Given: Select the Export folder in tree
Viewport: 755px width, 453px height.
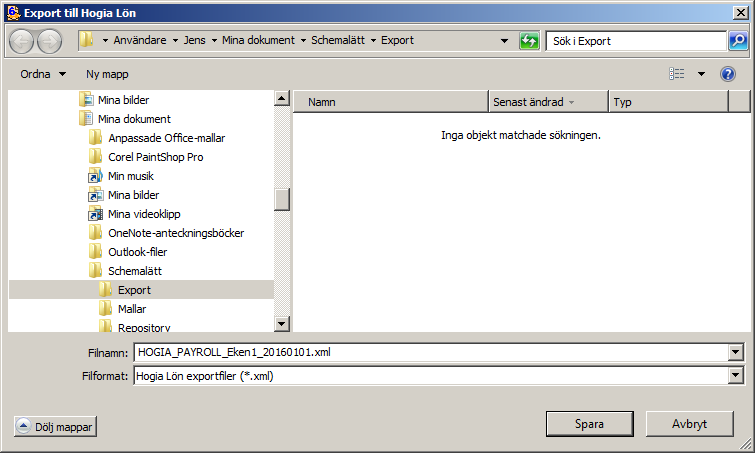Looking at the screenshot, I should (x=134, y=290).
